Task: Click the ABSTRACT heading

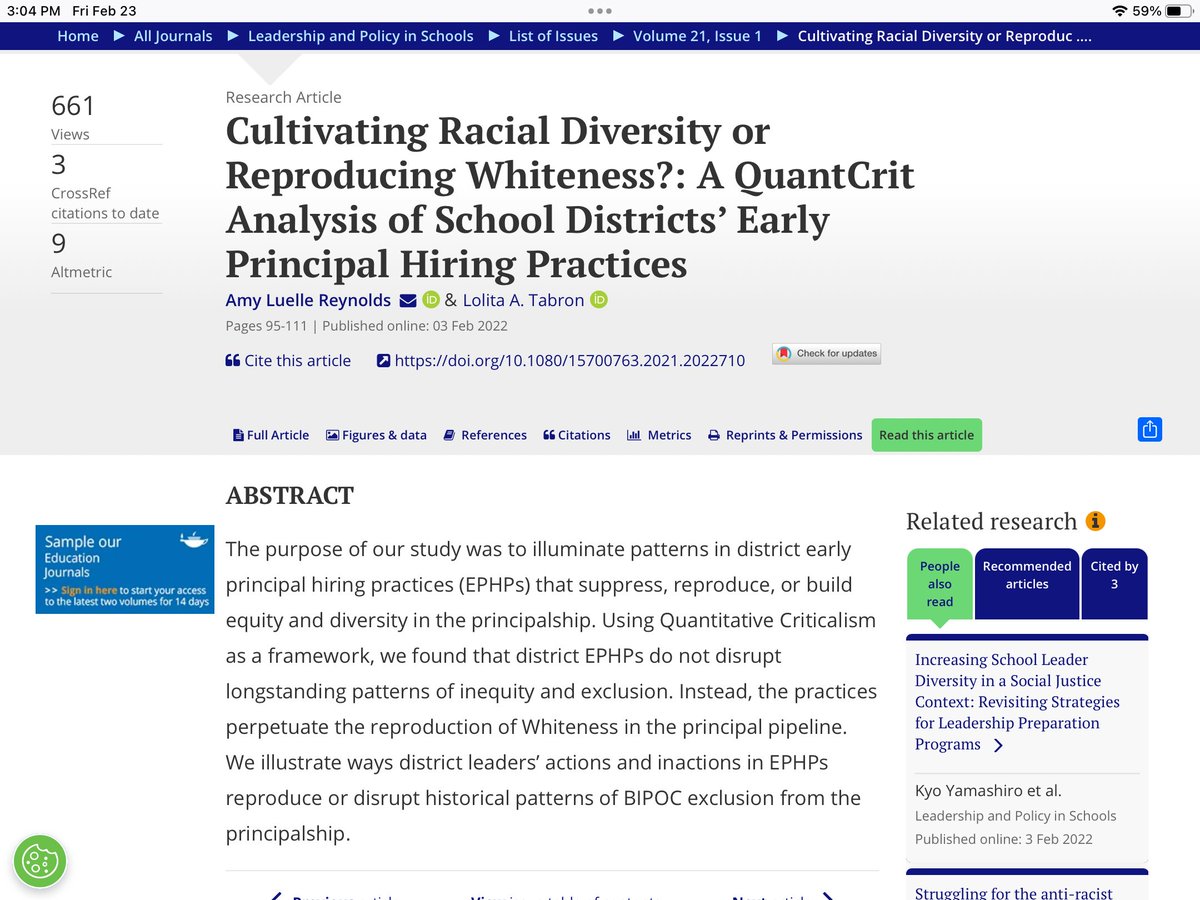Action: 290,495
